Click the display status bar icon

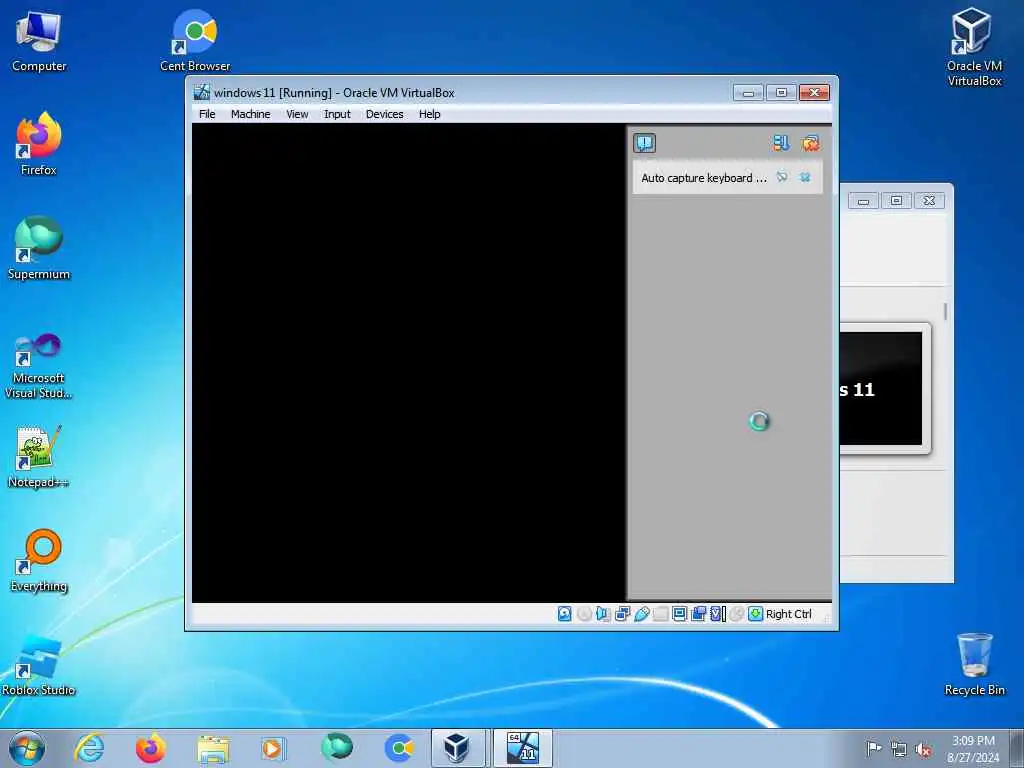pyautogui.click(x=679, y=614)
